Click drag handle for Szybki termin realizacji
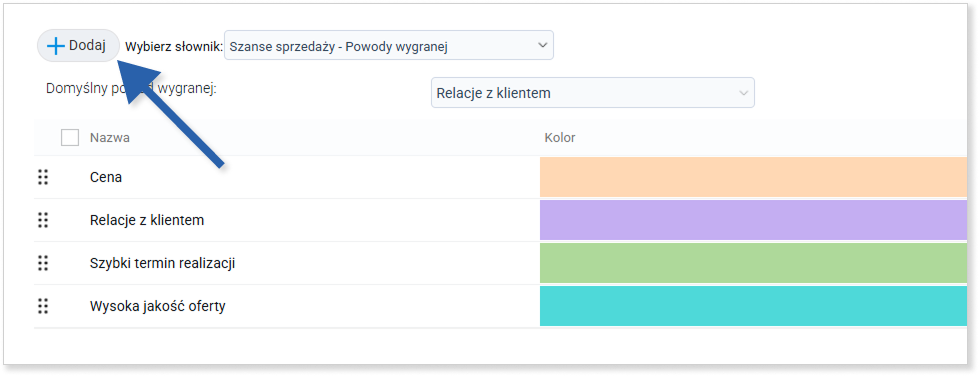 (x=42, y=263)
